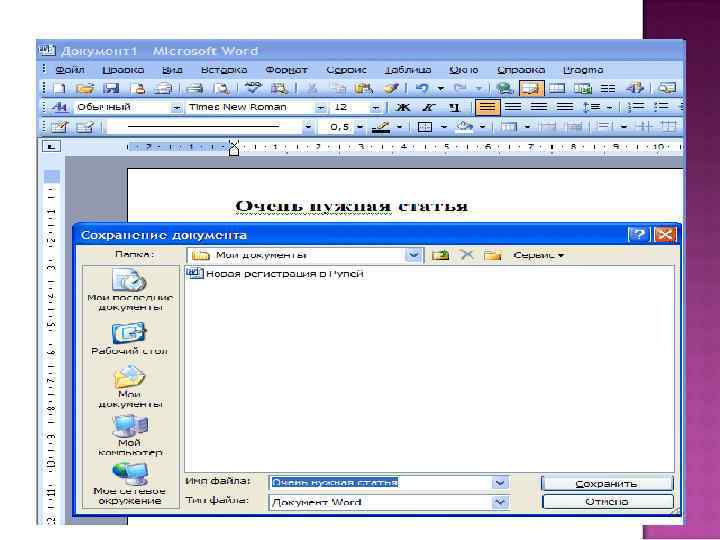Select file Новая регистрация в Рулей

point(276,274)
